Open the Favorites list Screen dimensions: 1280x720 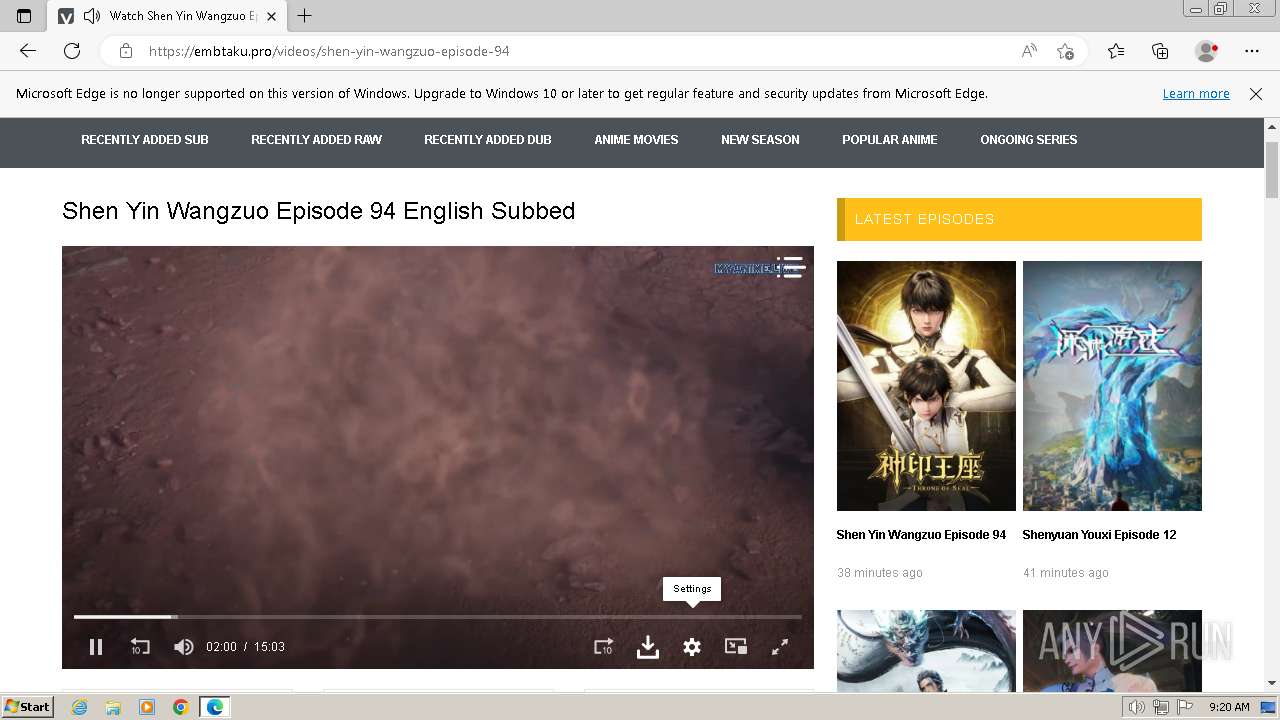click(1116, 51)
